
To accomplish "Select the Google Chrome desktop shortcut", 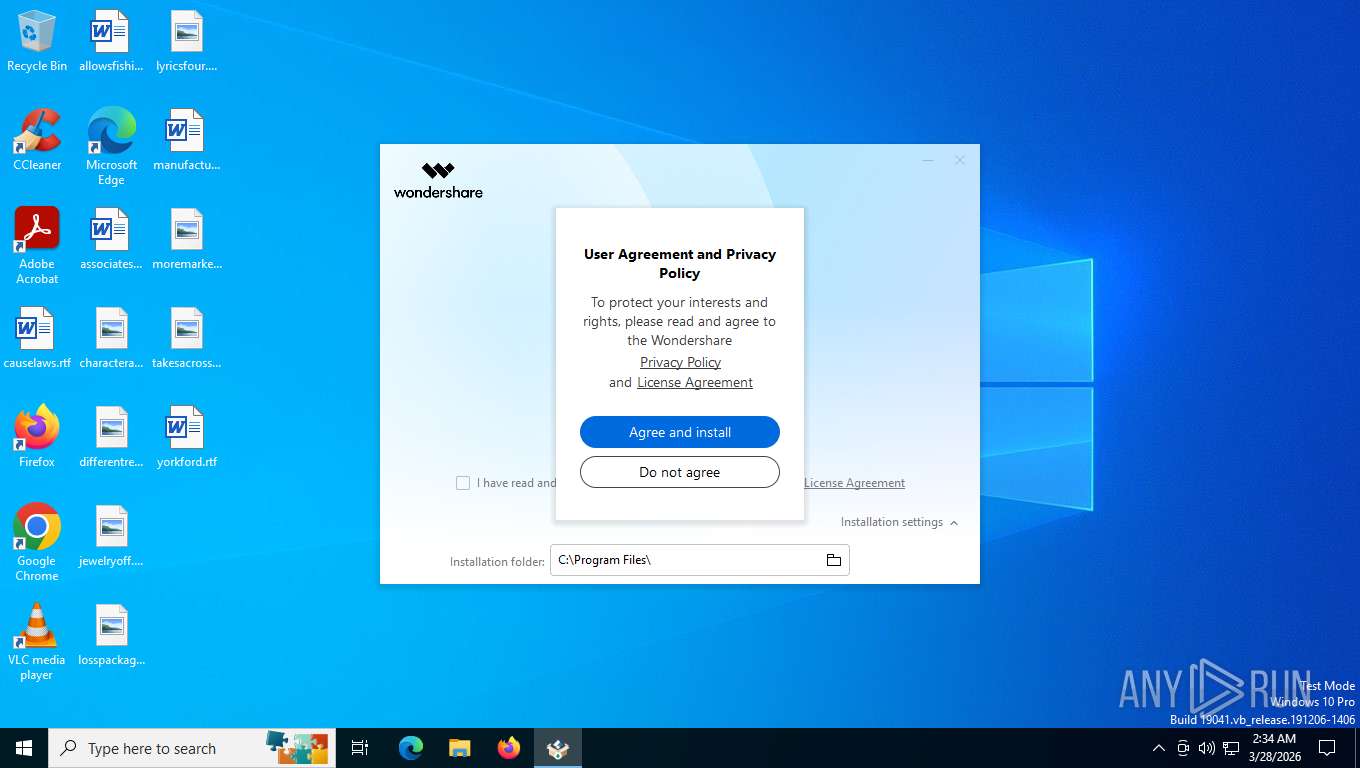I will [x=37, y=543].
